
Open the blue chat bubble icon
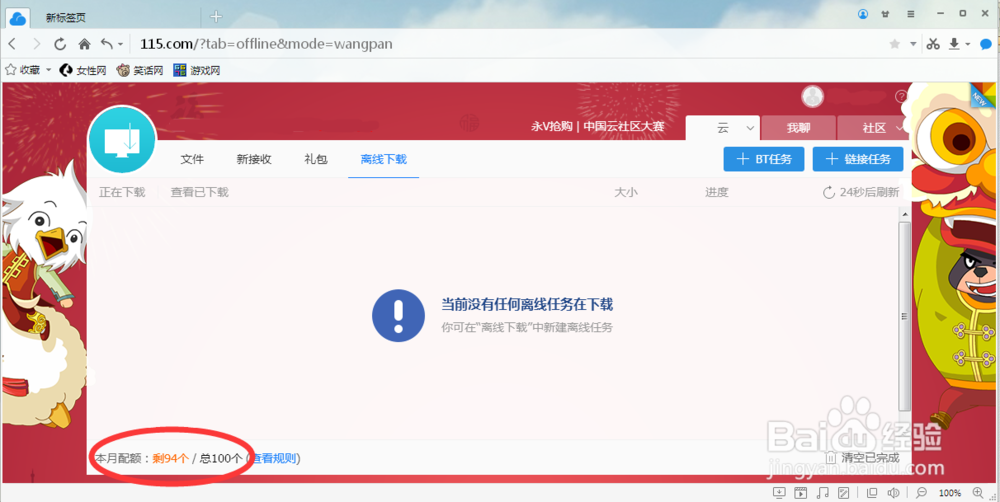pos(986,44)
